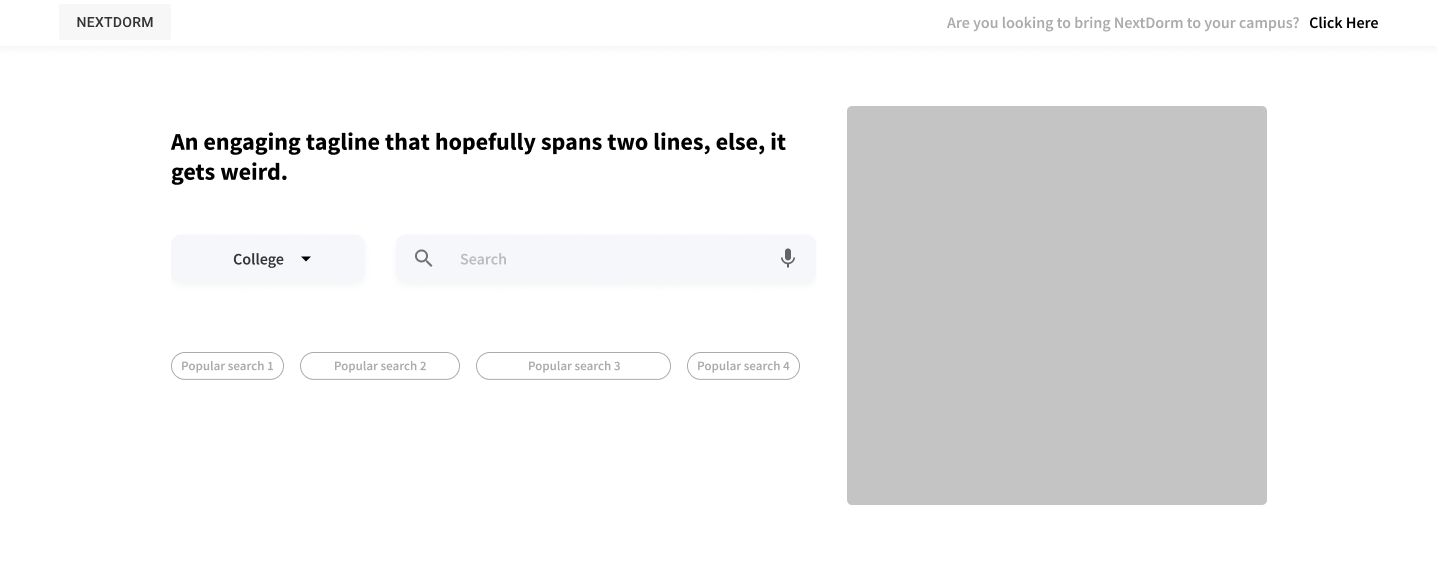The height and width of the screenshot is (564, 1437).
Task: Activate the mic button in the search bar
Action: pos(788,259)
